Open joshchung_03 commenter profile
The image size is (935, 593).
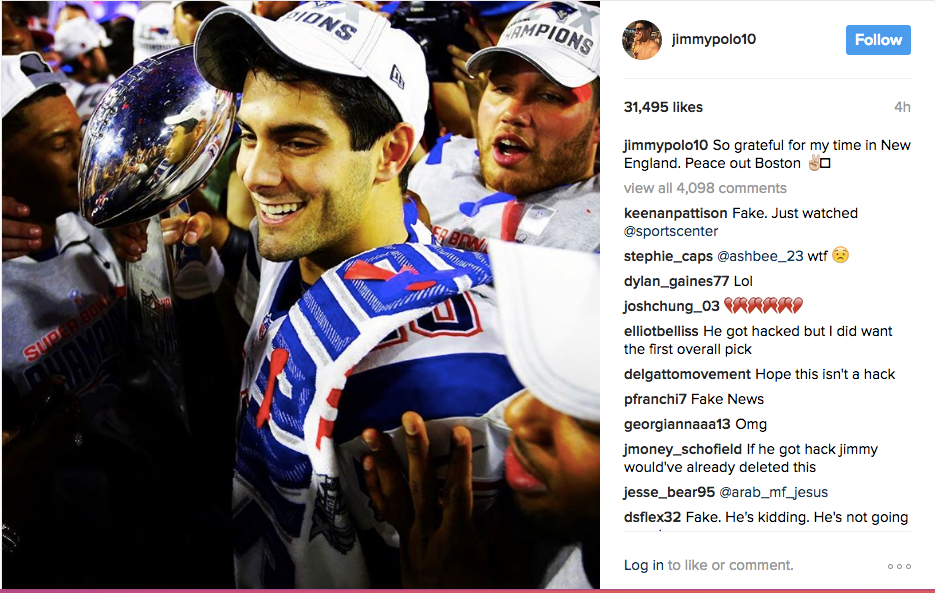[x=671, y=306]
